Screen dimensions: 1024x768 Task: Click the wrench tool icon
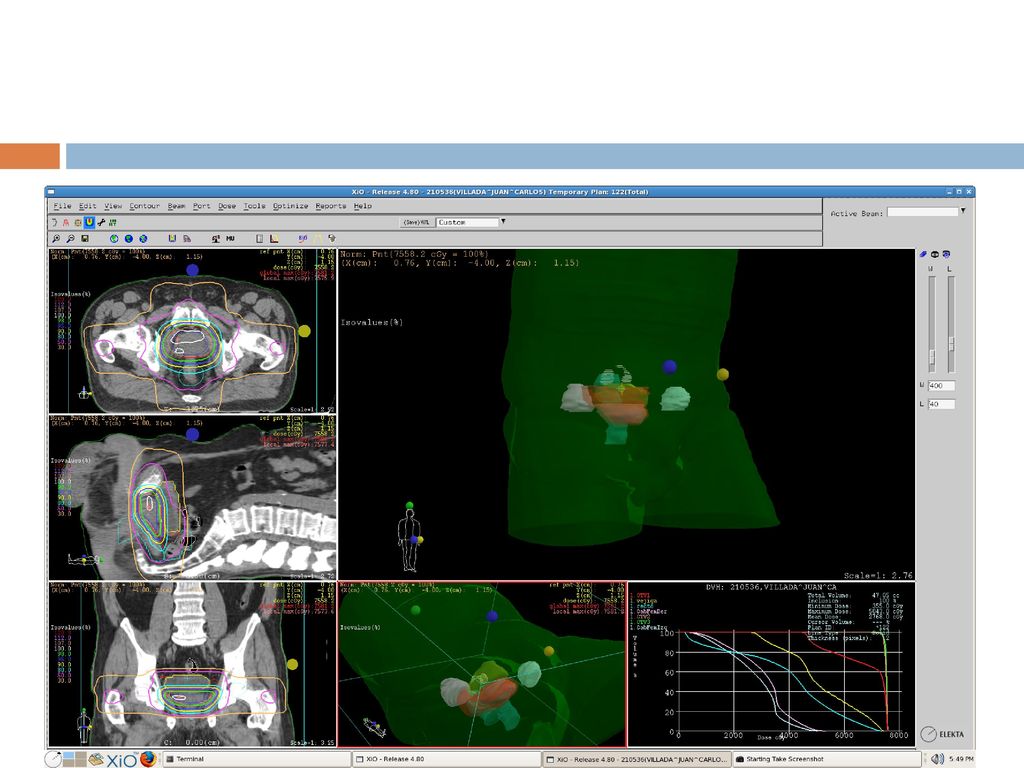pos(101,223)
